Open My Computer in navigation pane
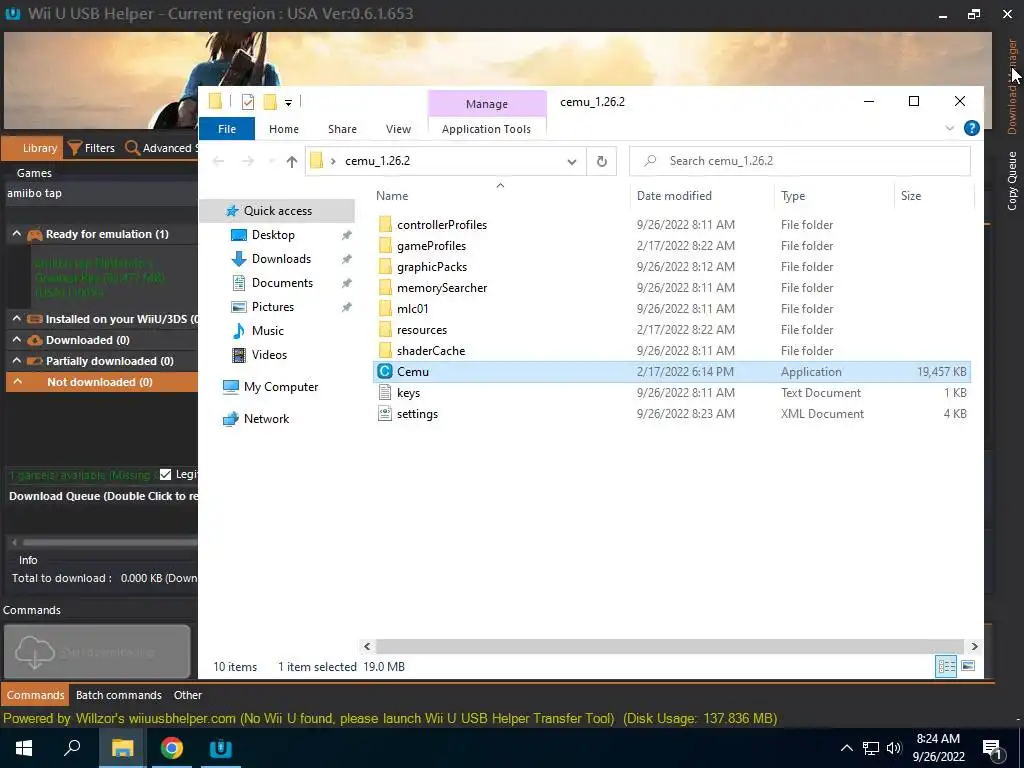Image resolution: width=1024 pixels, height=768 pixels. (281, 387)
